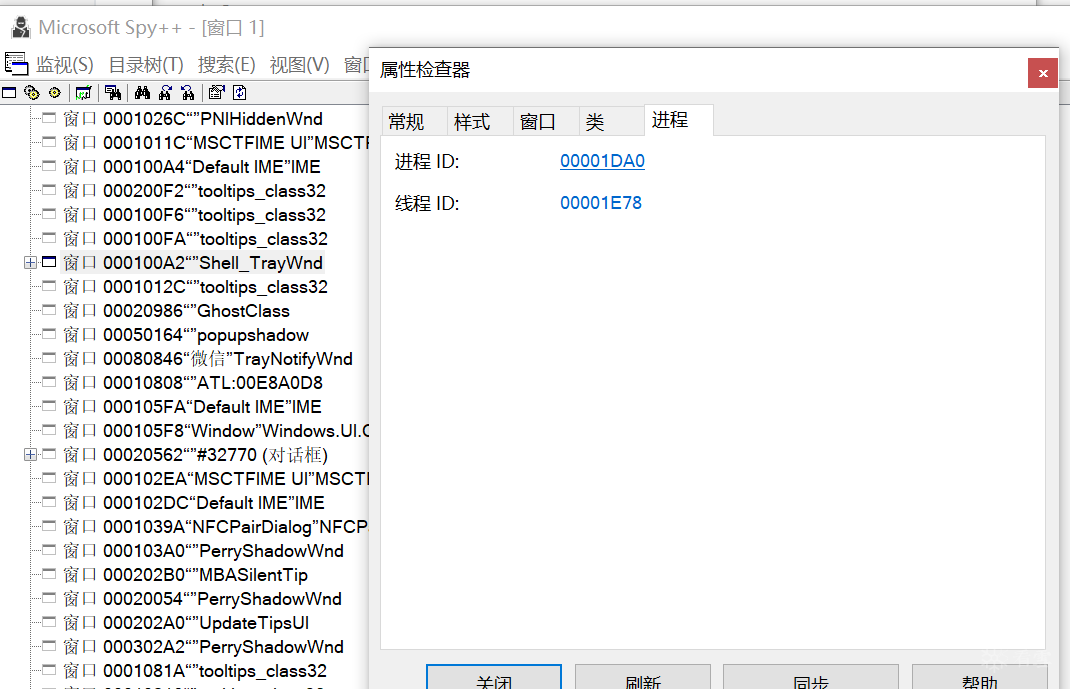Click the 关闭 button
Viewport: 1070px width, 689px height.
(494, 678)
